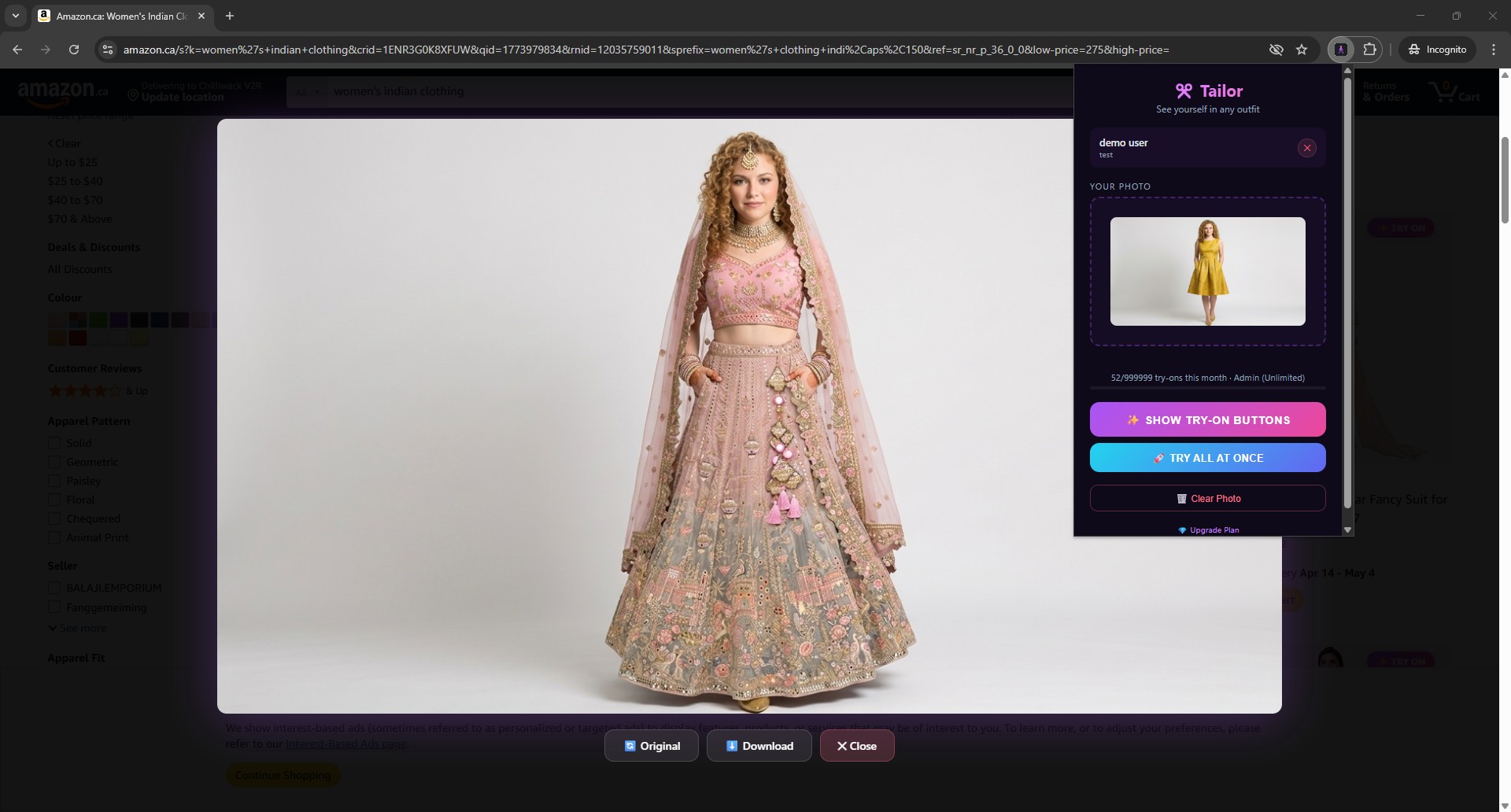Open the Chrome three-dot menu
Screen dimensions: 1511x812
click(1494, 50)
